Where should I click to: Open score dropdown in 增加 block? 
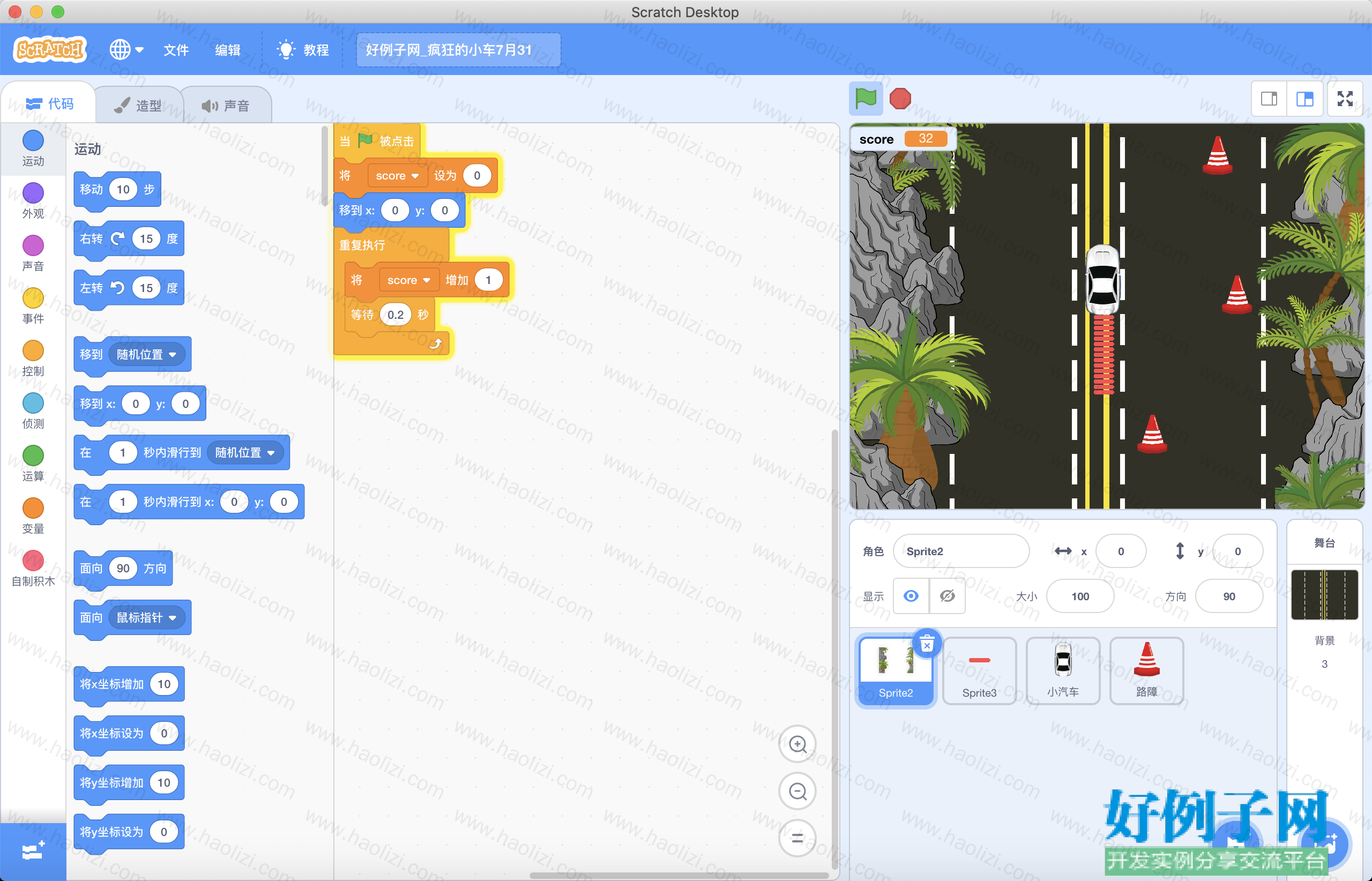408,280
